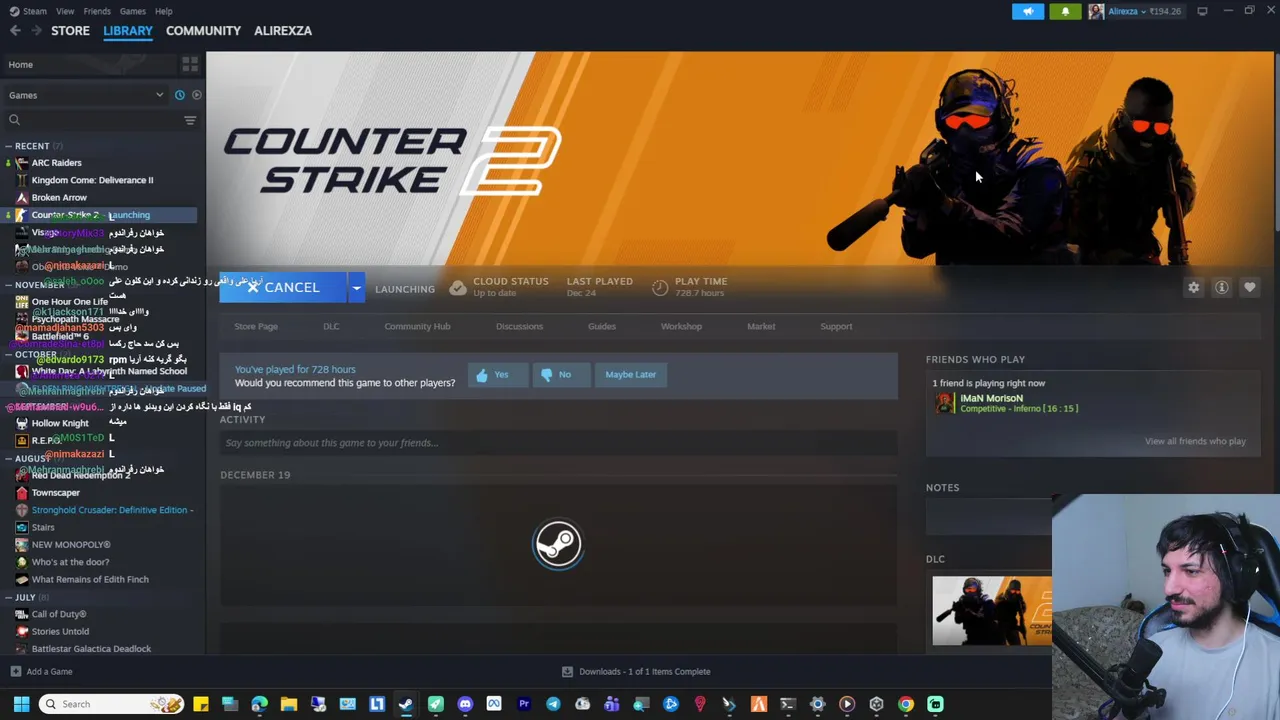This screenshot has width=1280, height=720.
Task: Open the notifications bell
Action: tap(1065, 11)
